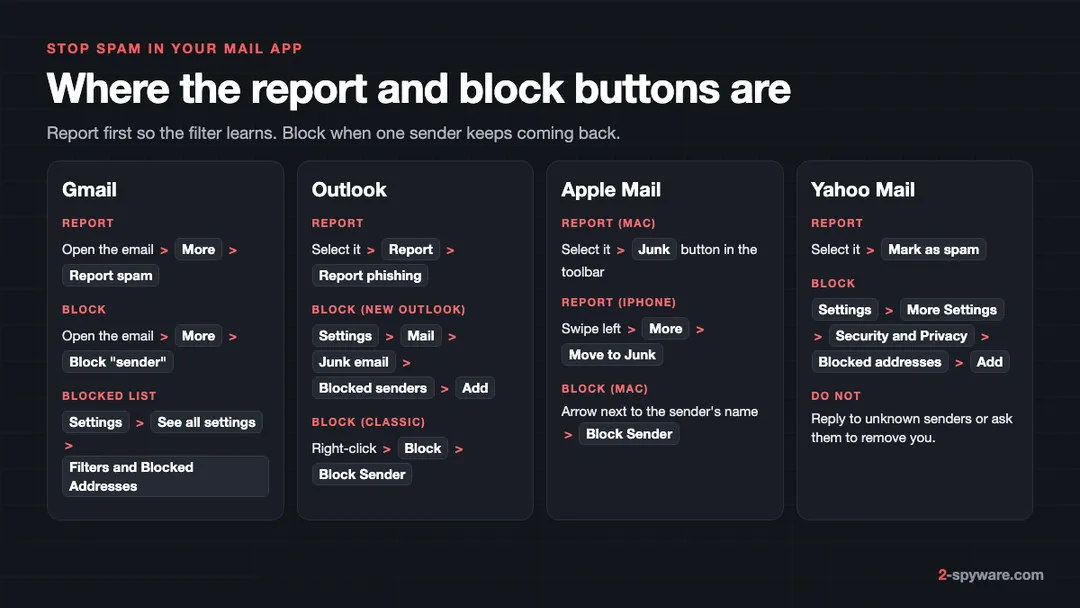
Task: Click the "STOP SPAM IN YOUR MAIL APP" overline
Action: click(x=174, y=49)
